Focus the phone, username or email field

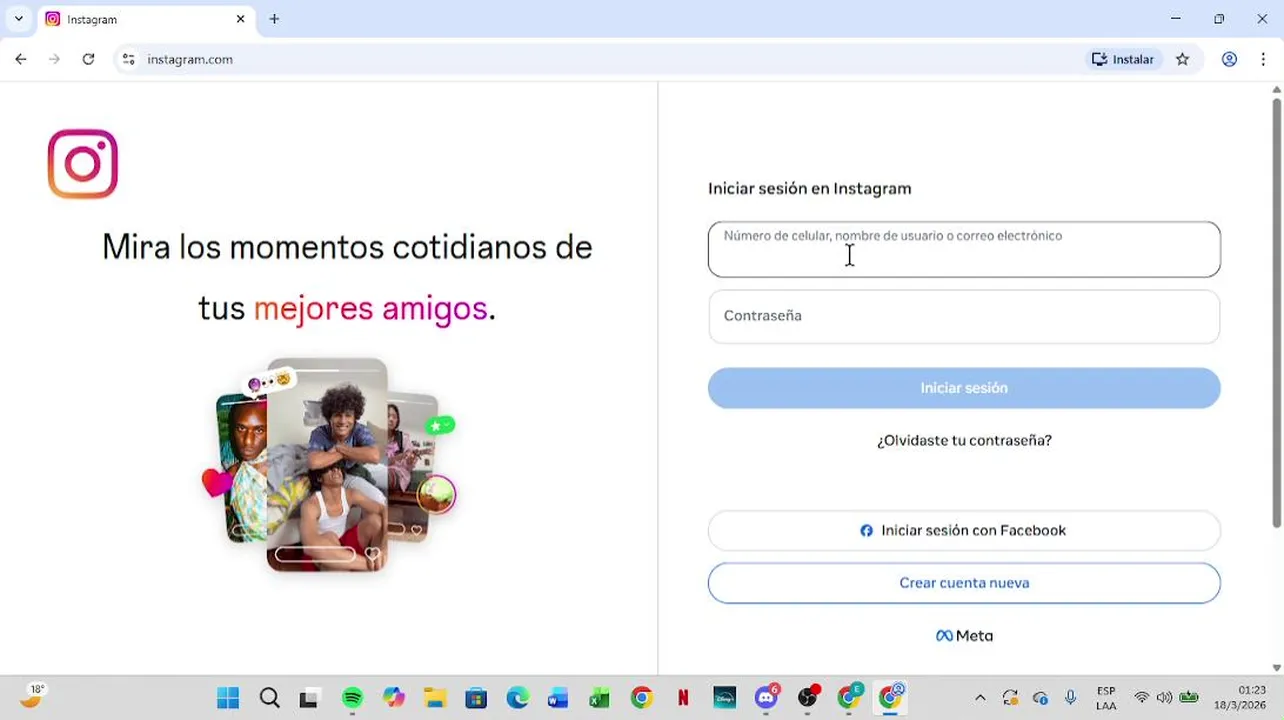pos(964,249)
